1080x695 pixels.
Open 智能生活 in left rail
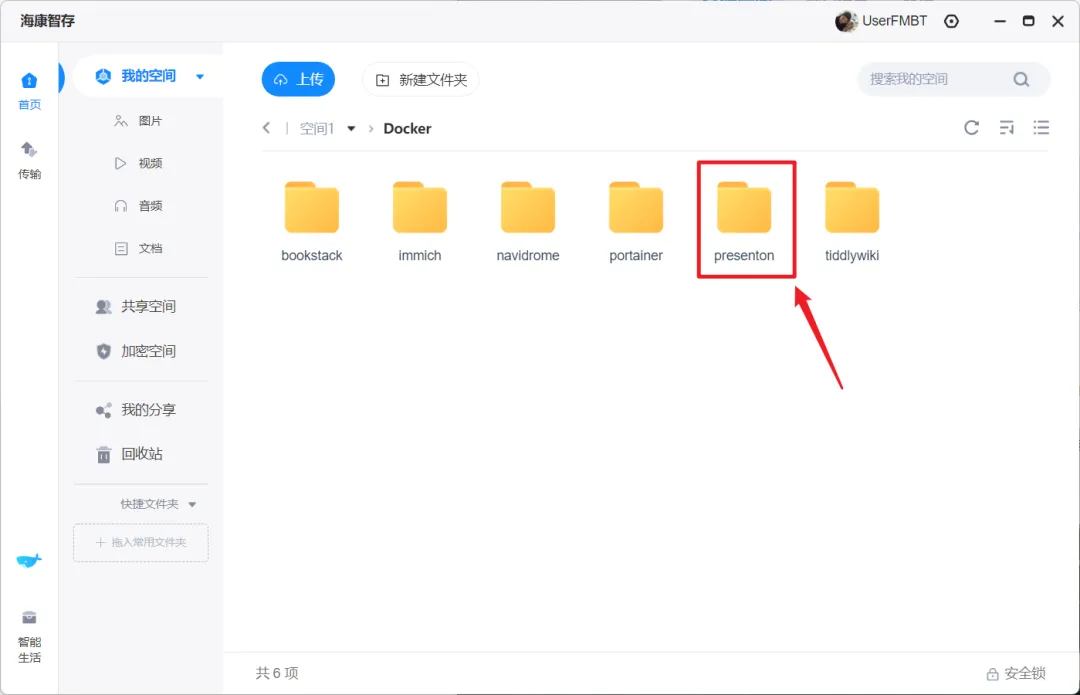(x=29, y=637)
